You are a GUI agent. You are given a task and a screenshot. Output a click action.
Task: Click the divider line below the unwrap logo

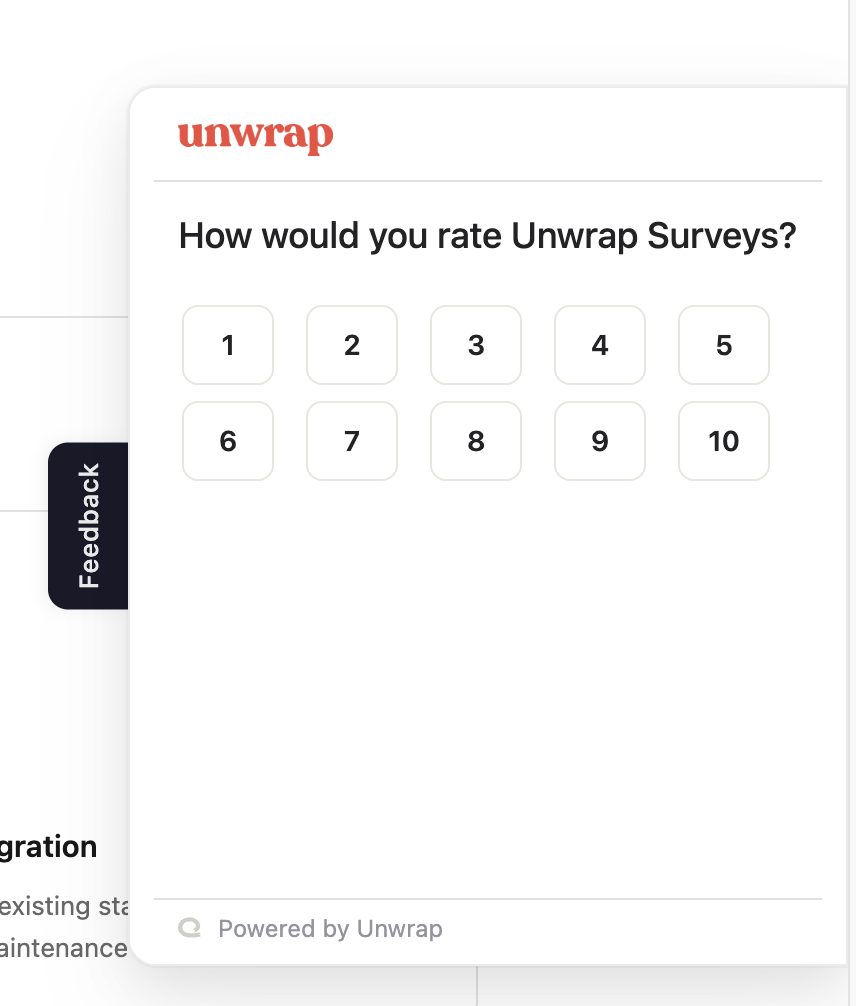click(x=488, y=181)
